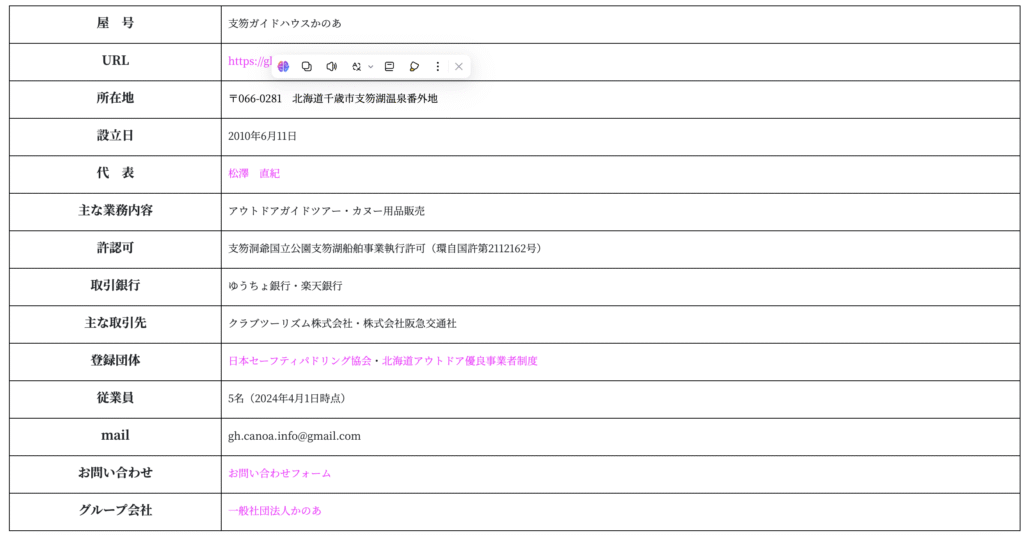Open the 松澤 直紀 representative link
Viewport: 1024px width, 535px height.
pos(254,174)
